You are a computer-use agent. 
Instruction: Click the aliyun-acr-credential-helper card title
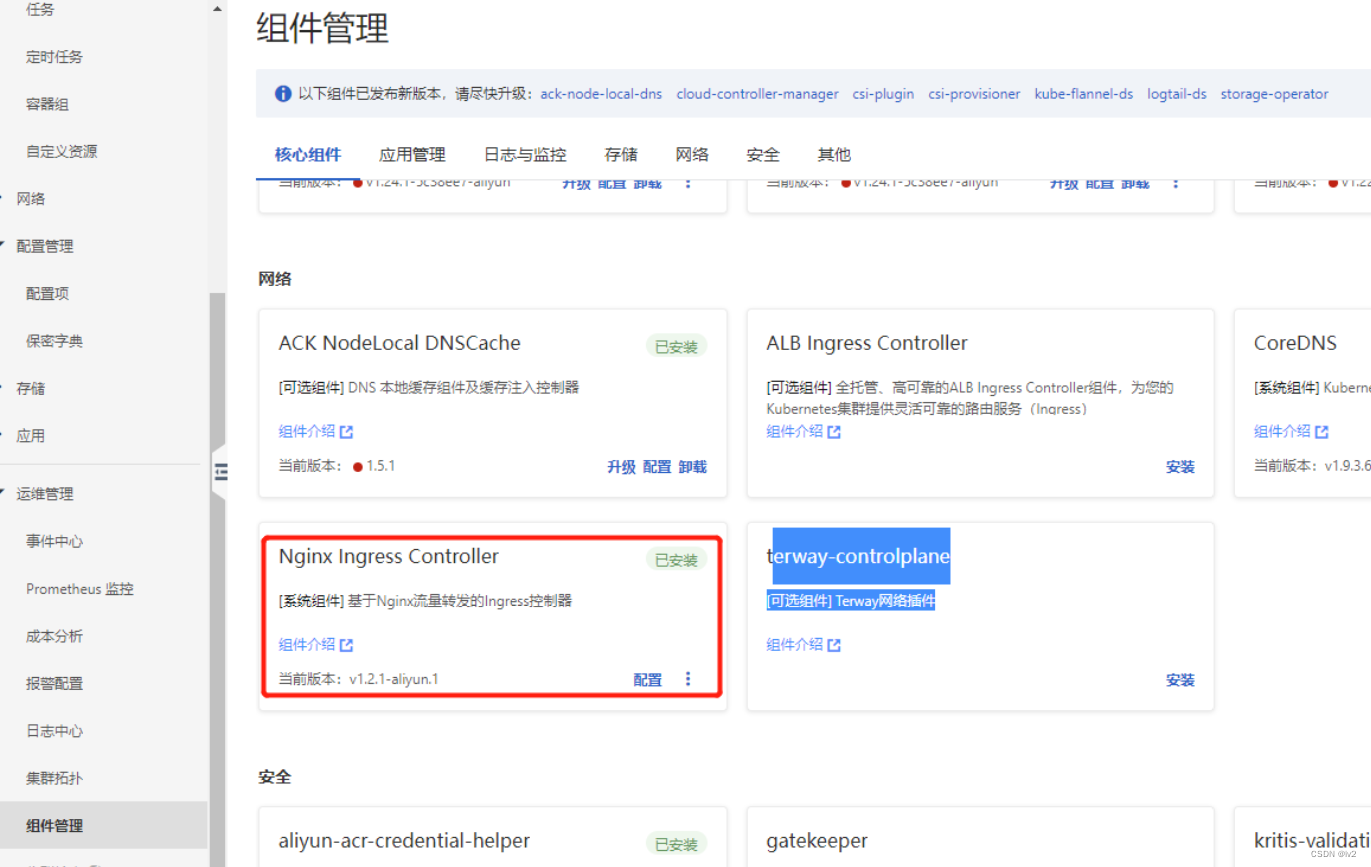[x=404, y=841]
